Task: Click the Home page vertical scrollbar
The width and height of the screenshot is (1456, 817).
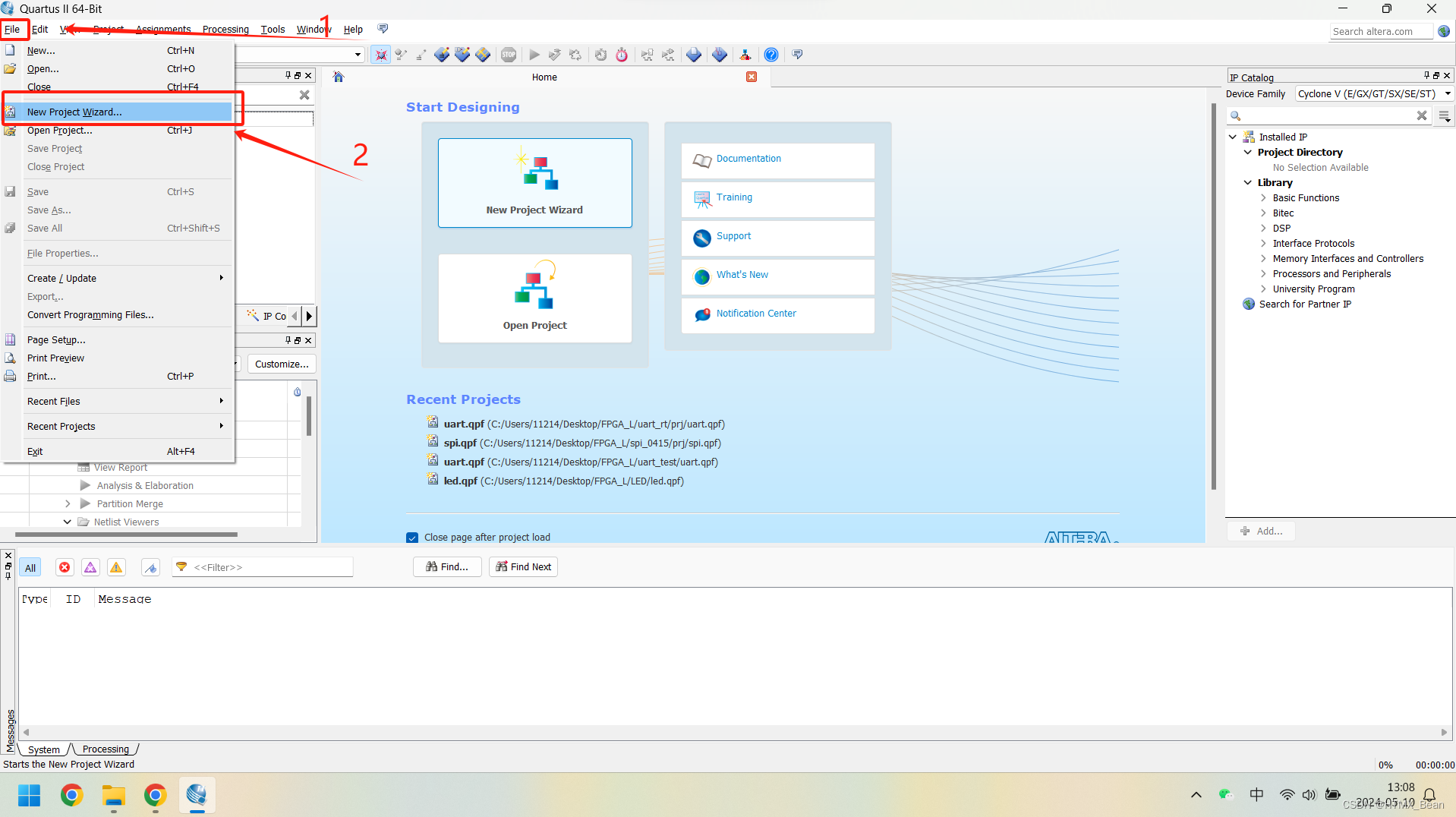Action: (x=1213, y=296)
